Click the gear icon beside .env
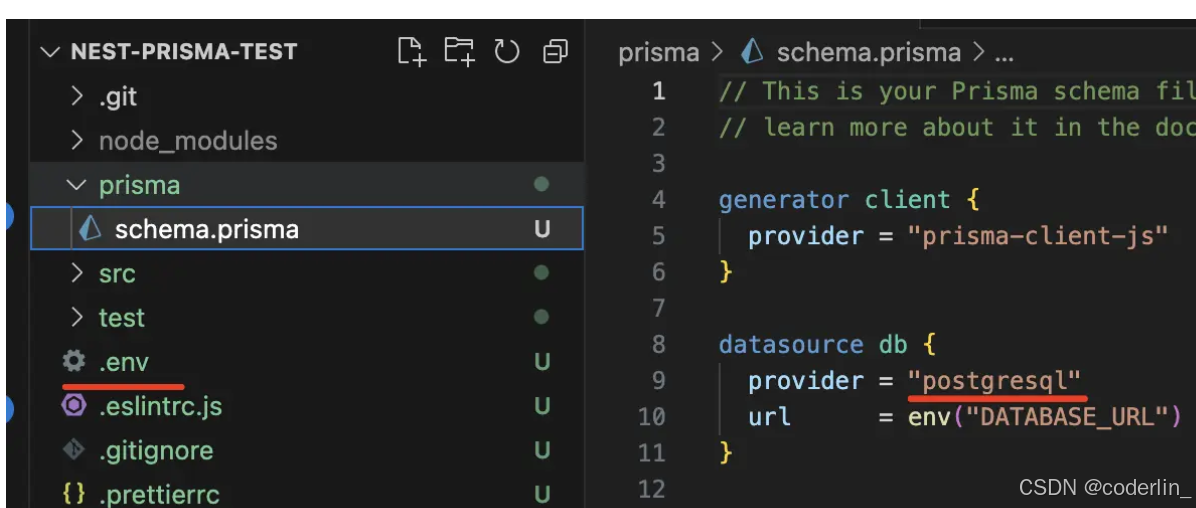Screen dimensions: 1196x508 coord(74,361)
